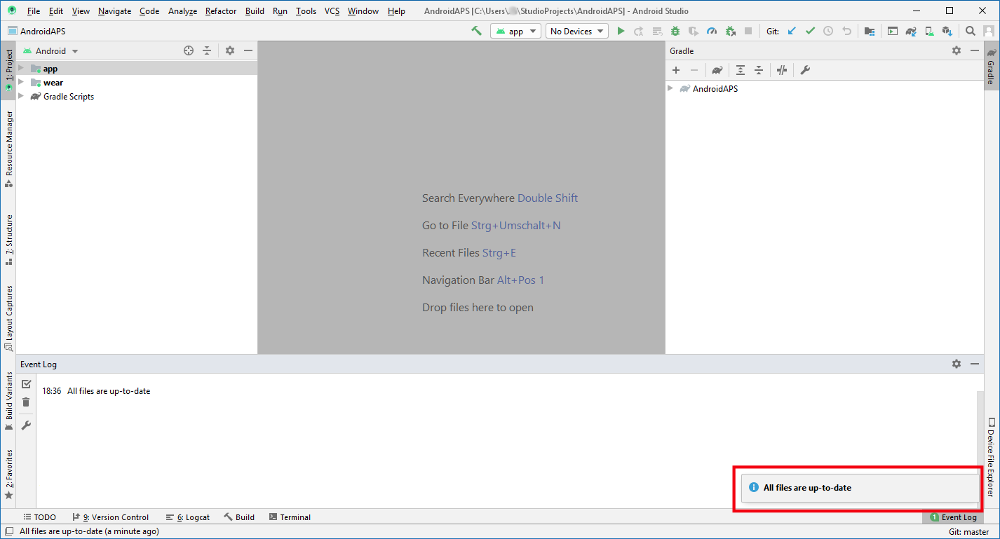The height and width of the screenshot is (539, 1000).
Task: Open the Refactor menu
Action: [221, 11]
